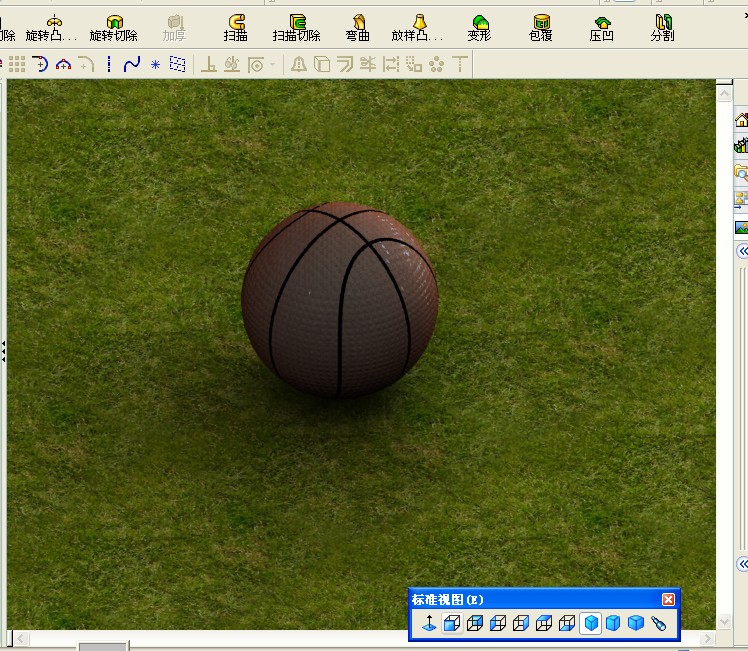This screenshot has height=651, width=748.
Task: Choose the 压凹 indent tool
Action: click(602, 28)
